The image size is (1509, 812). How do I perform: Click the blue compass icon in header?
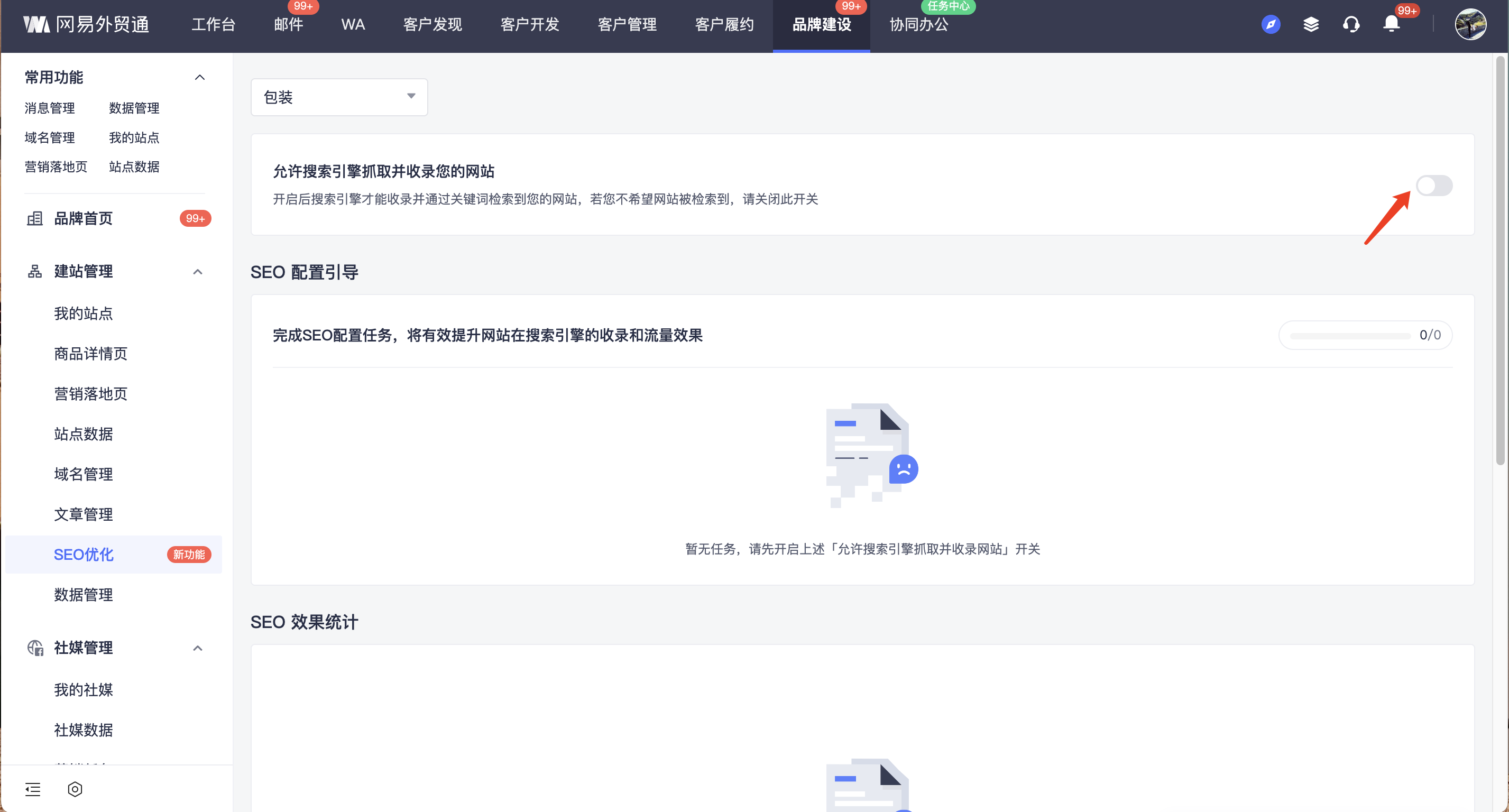(x=1270, y=25)
